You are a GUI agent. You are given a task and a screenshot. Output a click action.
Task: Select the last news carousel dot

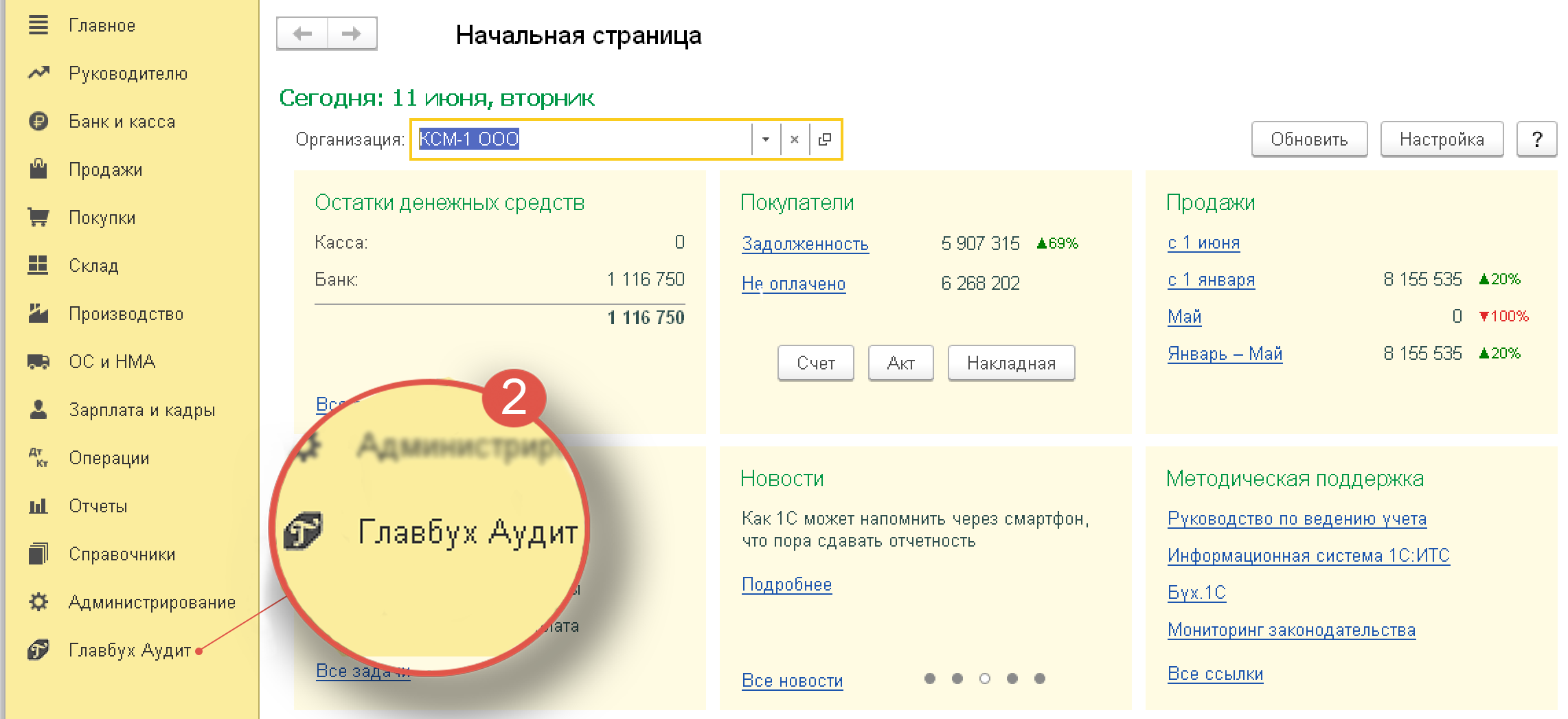pos(1040,678)
